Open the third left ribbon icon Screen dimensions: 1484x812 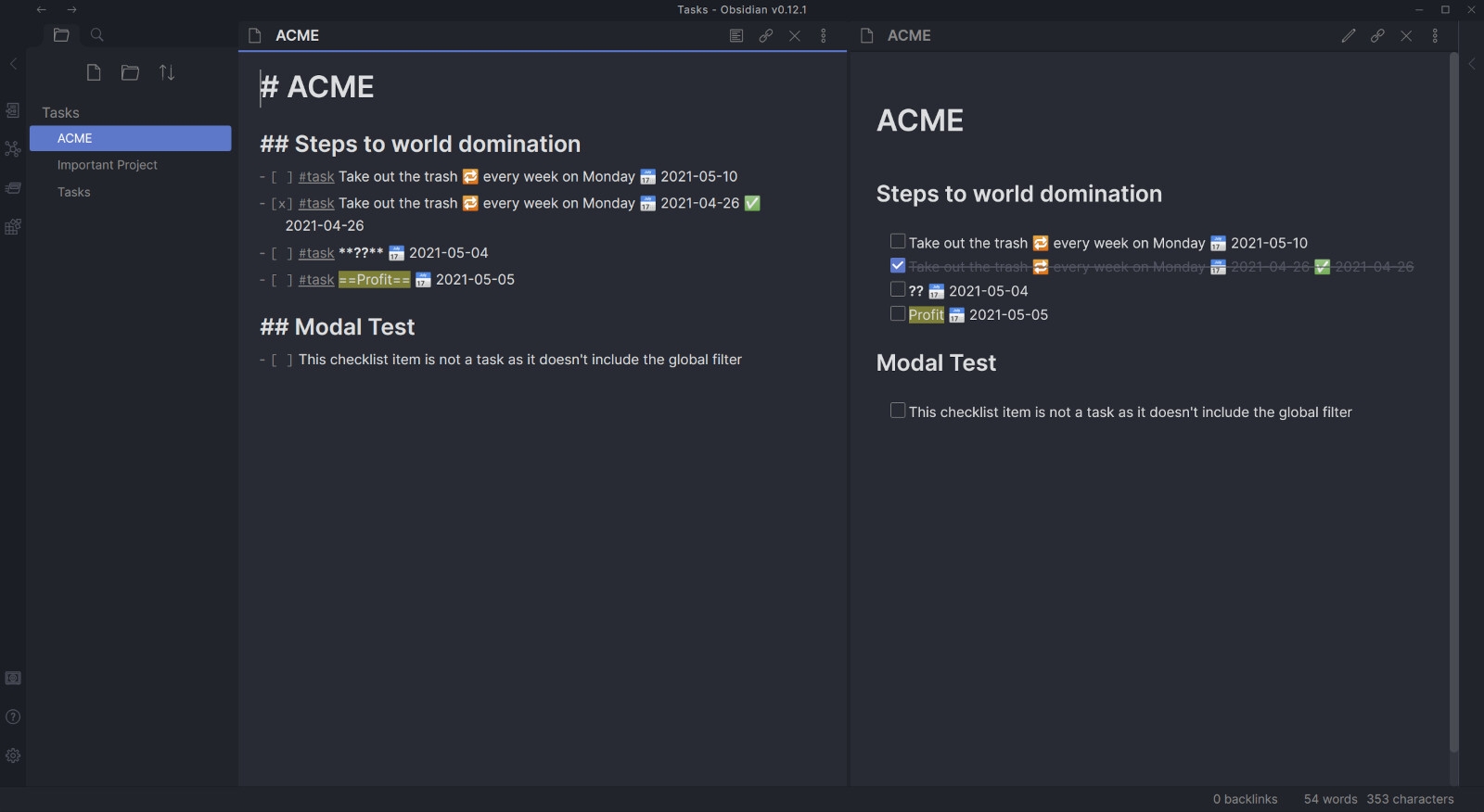point(13,188)
